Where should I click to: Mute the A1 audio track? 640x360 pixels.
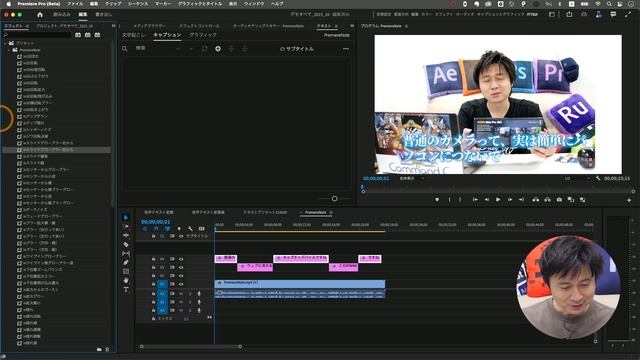[181, 294]
